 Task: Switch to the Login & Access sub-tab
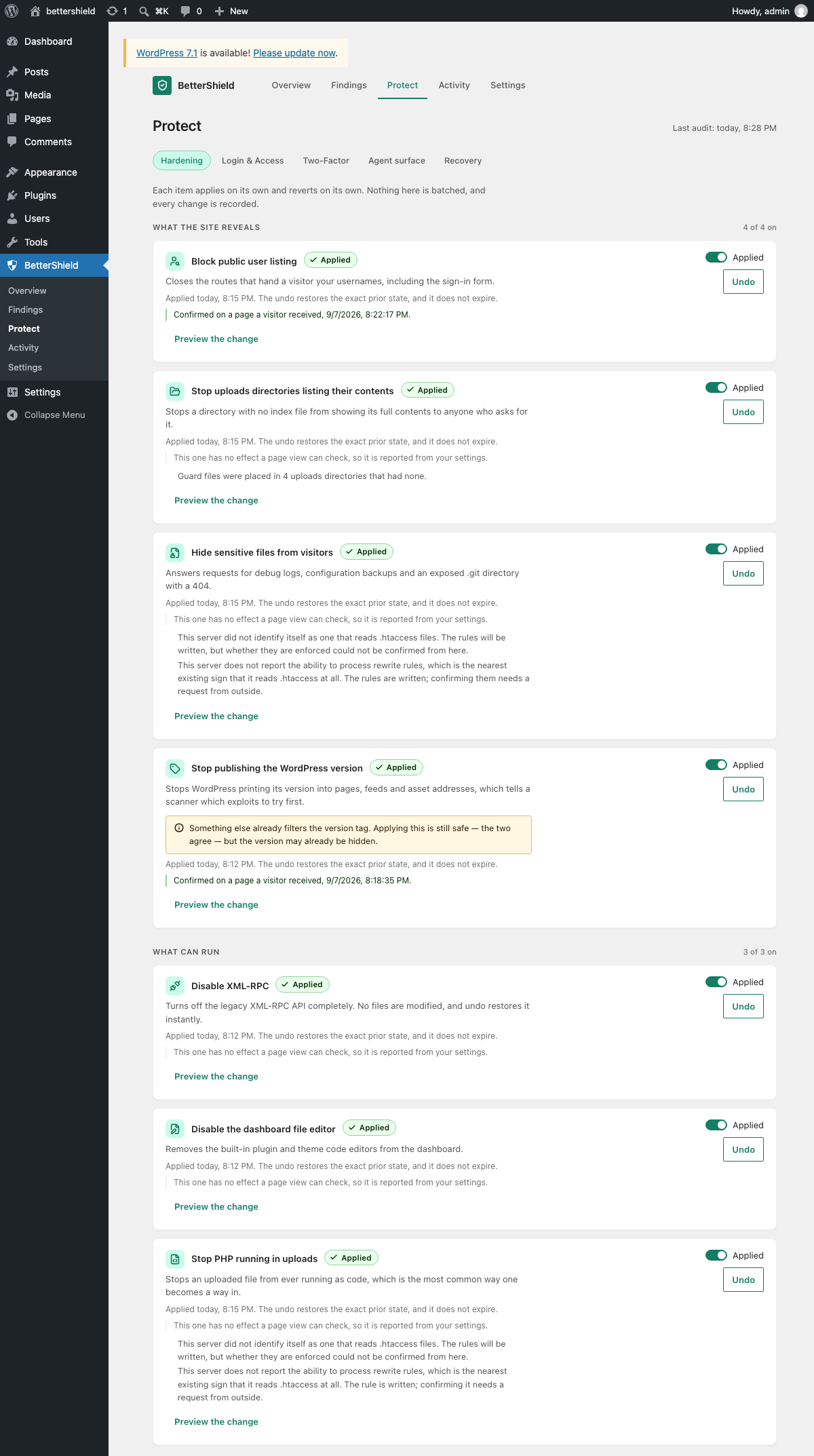click(x=253, y=161)
